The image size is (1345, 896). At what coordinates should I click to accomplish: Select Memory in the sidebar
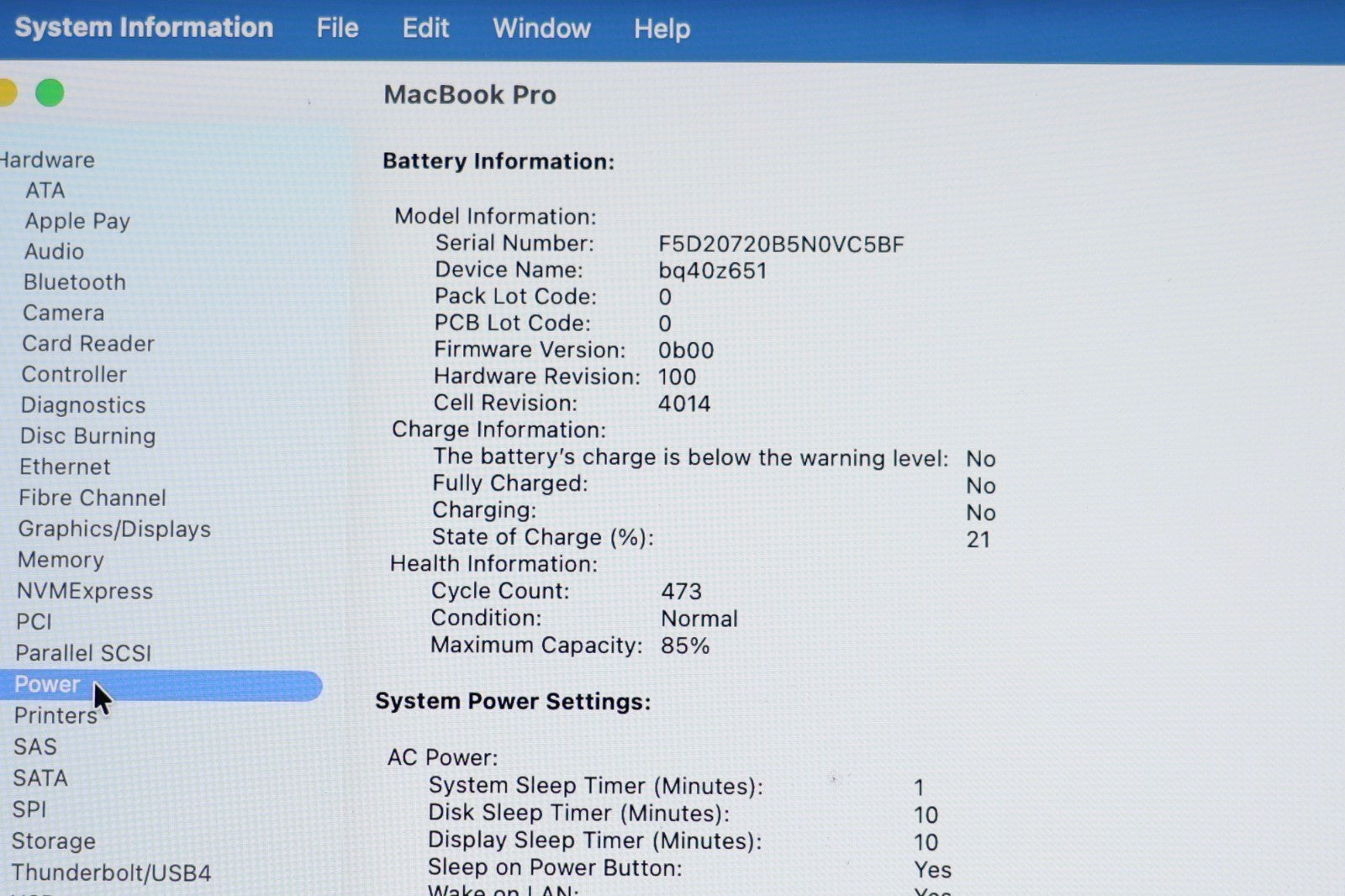(61, 560)
